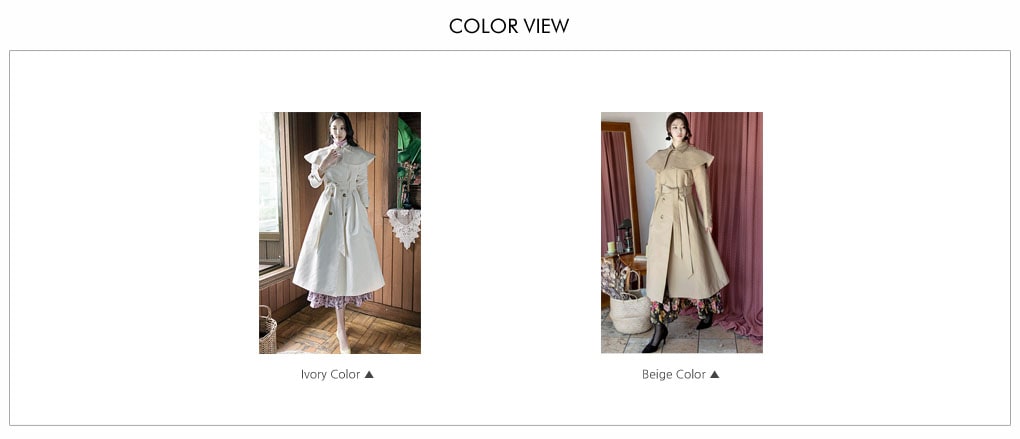The width and height of the screenshot is (1020, 439).
Task: Click the beige coat's cape collar
Action: pyautogui.click(x=680, y=158)
